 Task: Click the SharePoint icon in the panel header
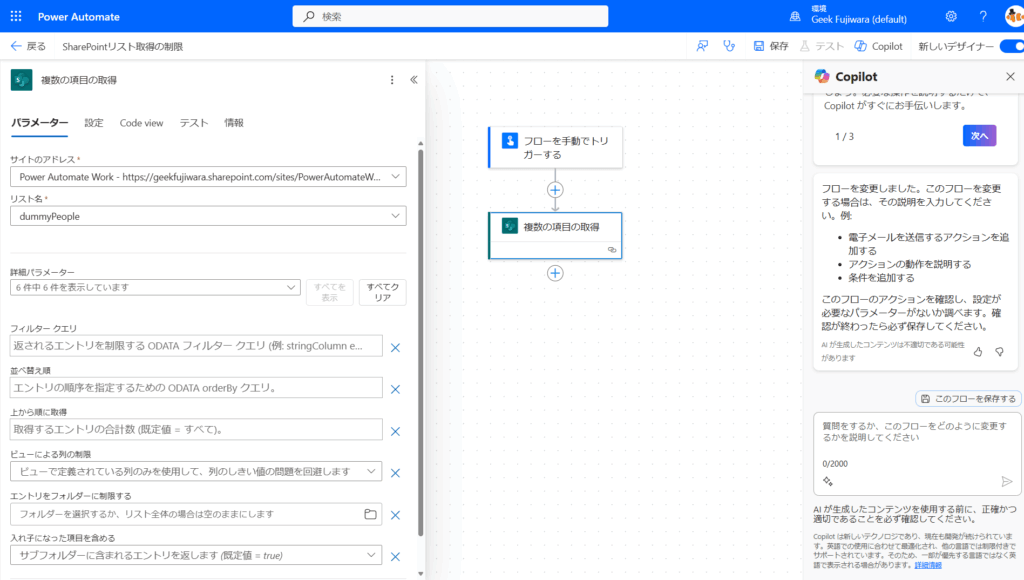point(22,80)
